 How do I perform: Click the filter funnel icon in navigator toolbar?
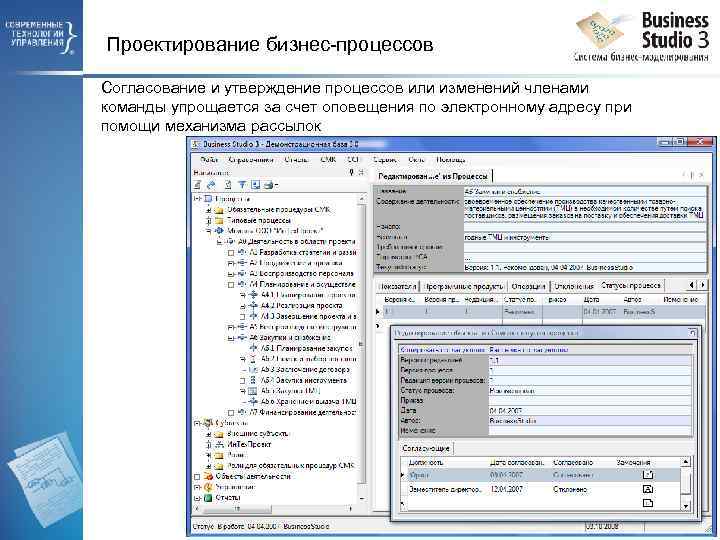[x=242, y=185]
